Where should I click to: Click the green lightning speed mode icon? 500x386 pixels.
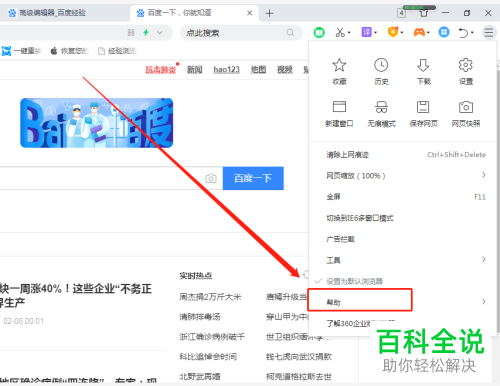click(x=146, y=32)
